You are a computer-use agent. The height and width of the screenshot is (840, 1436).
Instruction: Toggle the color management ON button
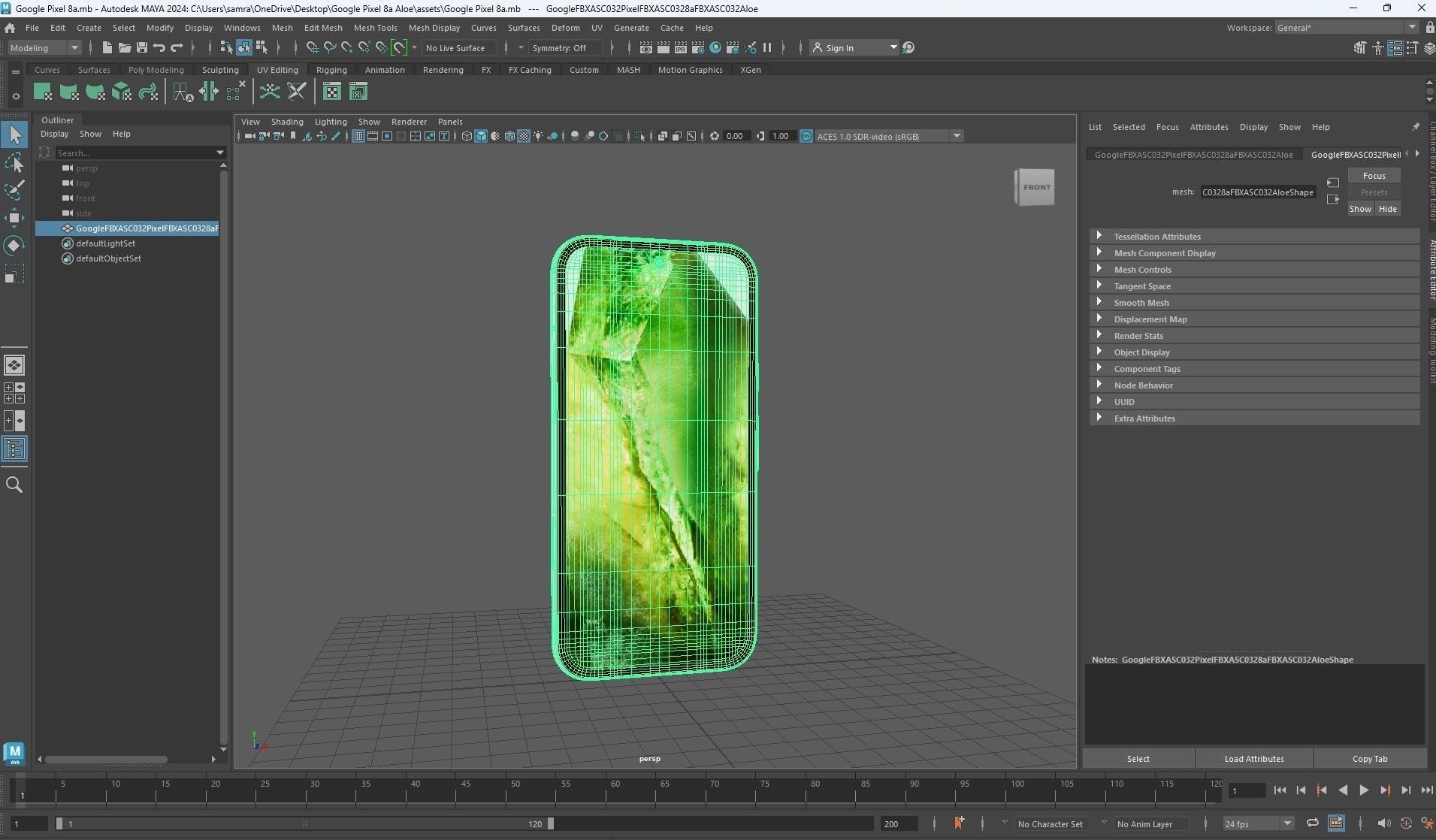[806, 136]
